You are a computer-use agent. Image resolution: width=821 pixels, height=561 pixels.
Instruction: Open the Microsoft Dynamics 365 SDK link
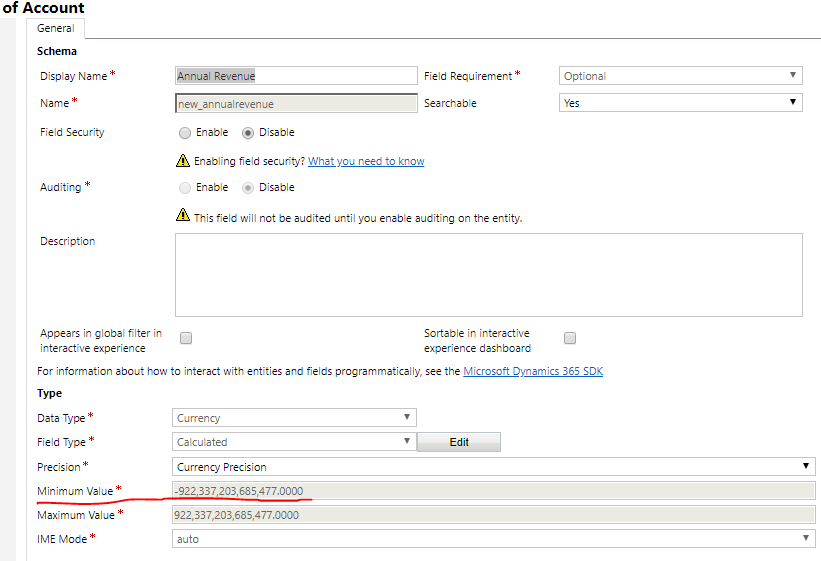(x=533, y=371)
